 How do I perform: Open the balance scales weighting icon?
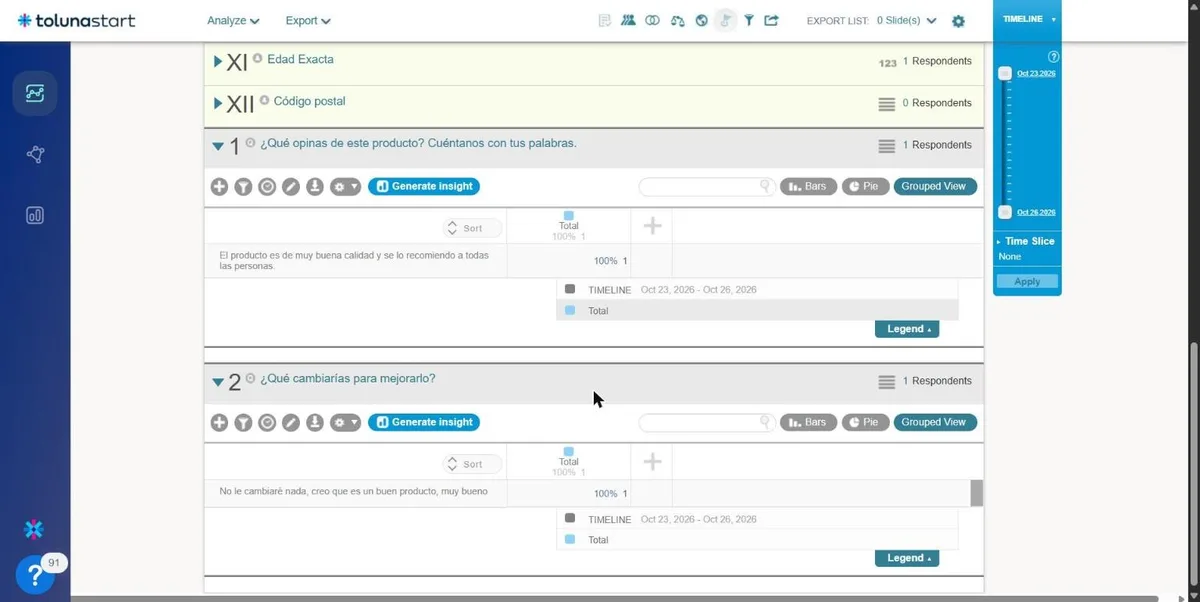pyautogui.click(x=677, y=20)
